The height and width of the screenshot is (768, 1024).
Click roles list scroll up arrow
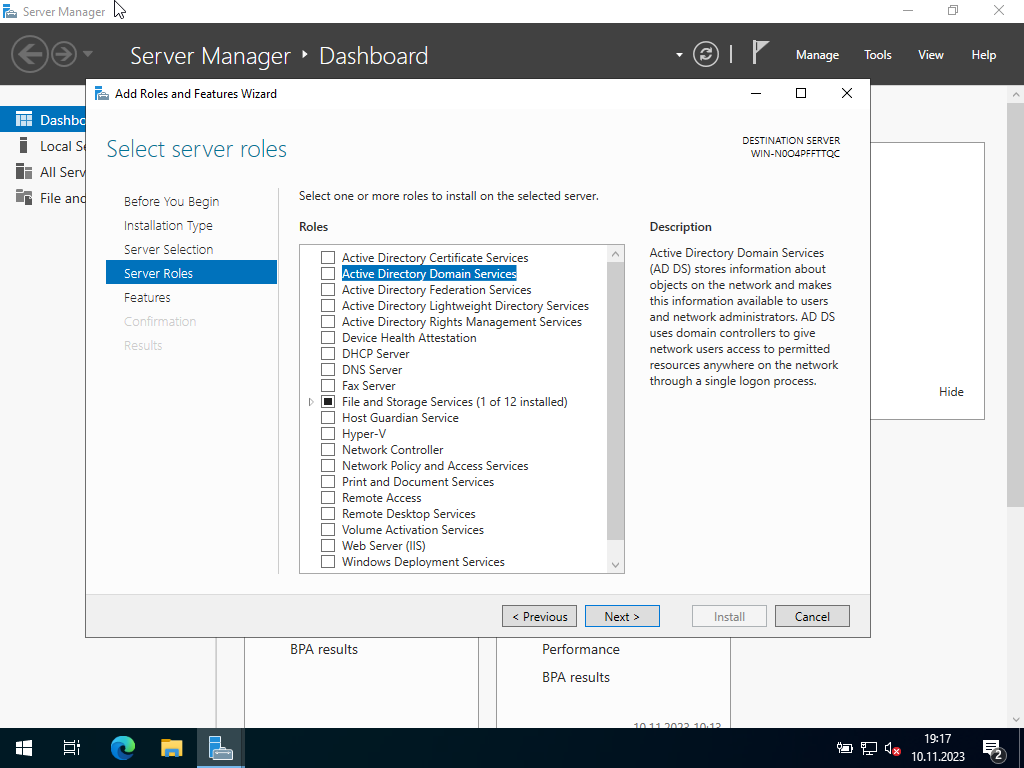615,253
